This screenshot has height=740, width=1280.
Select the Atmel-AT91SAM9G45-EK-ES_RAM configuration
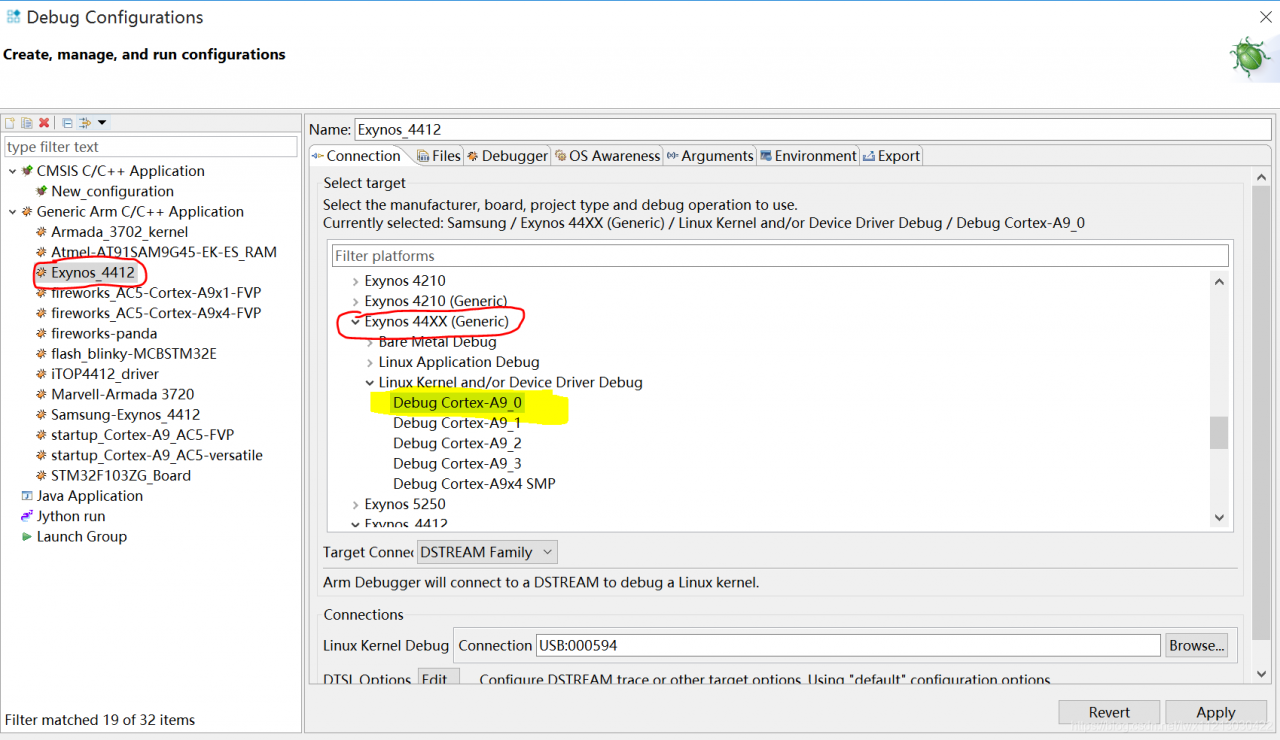coord(164,252)
